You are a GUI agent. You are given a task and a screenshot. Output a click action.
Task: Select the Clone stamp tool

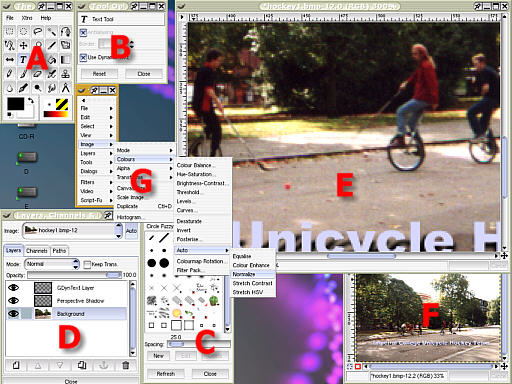coord(66,73)
